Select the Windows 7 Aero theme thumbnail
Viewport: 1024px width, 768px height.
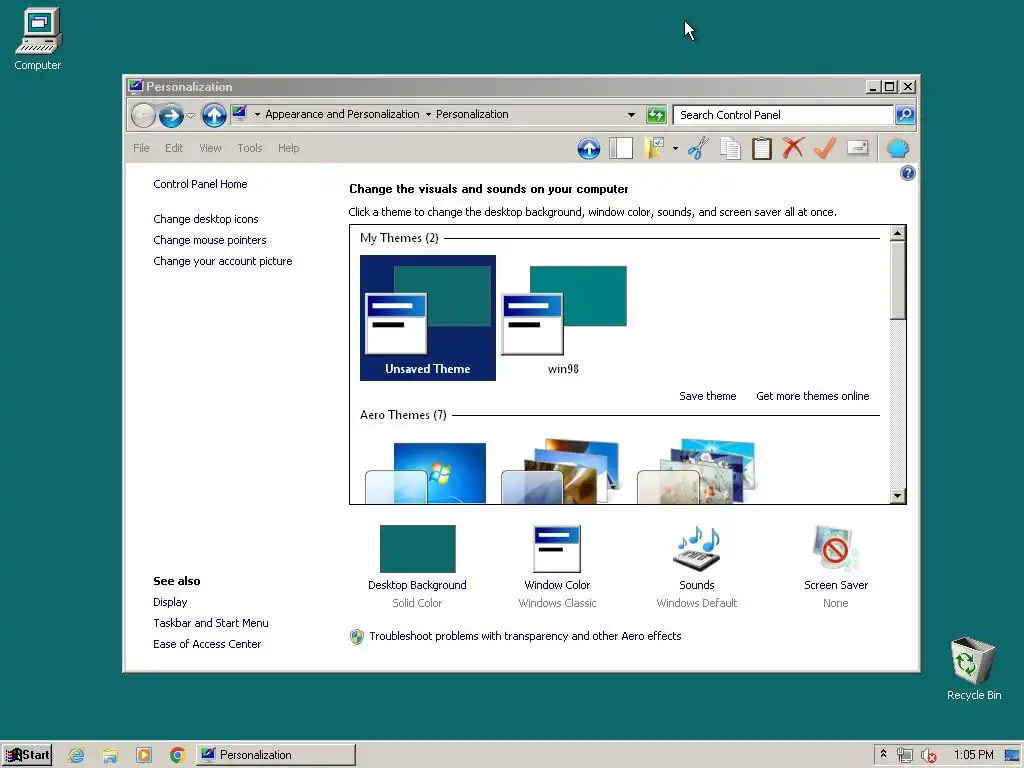(426, 472)
